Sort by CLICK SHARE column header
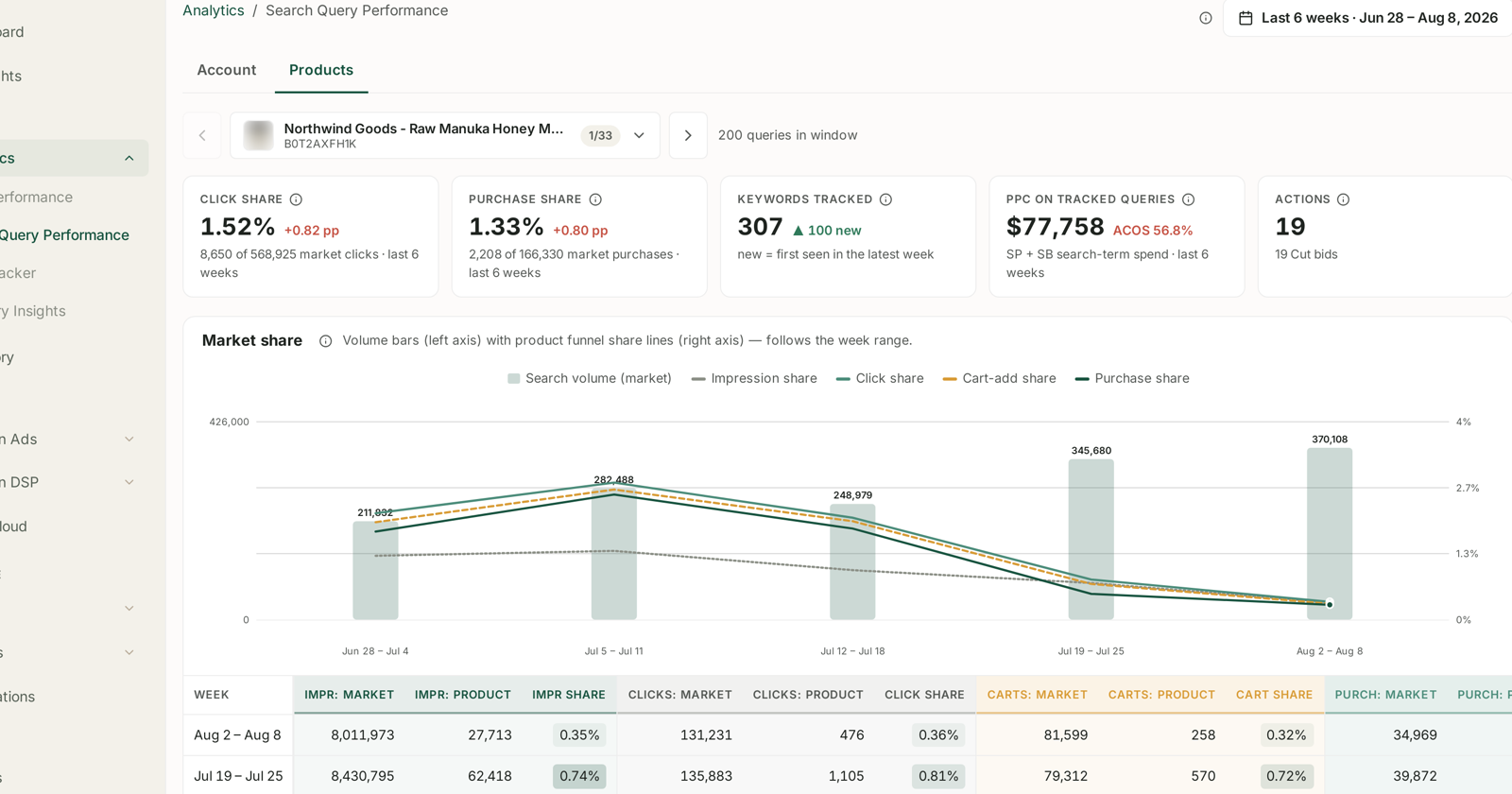Viewport: 1512px width, 794px height. [924, 695]
